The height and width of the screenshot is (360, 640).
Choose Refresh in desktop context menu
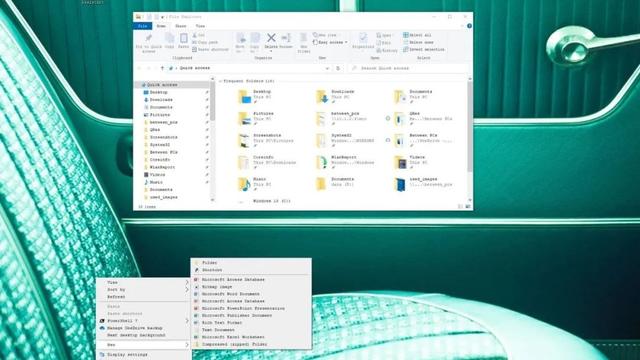pyautogui.click(x=143, y=297)
